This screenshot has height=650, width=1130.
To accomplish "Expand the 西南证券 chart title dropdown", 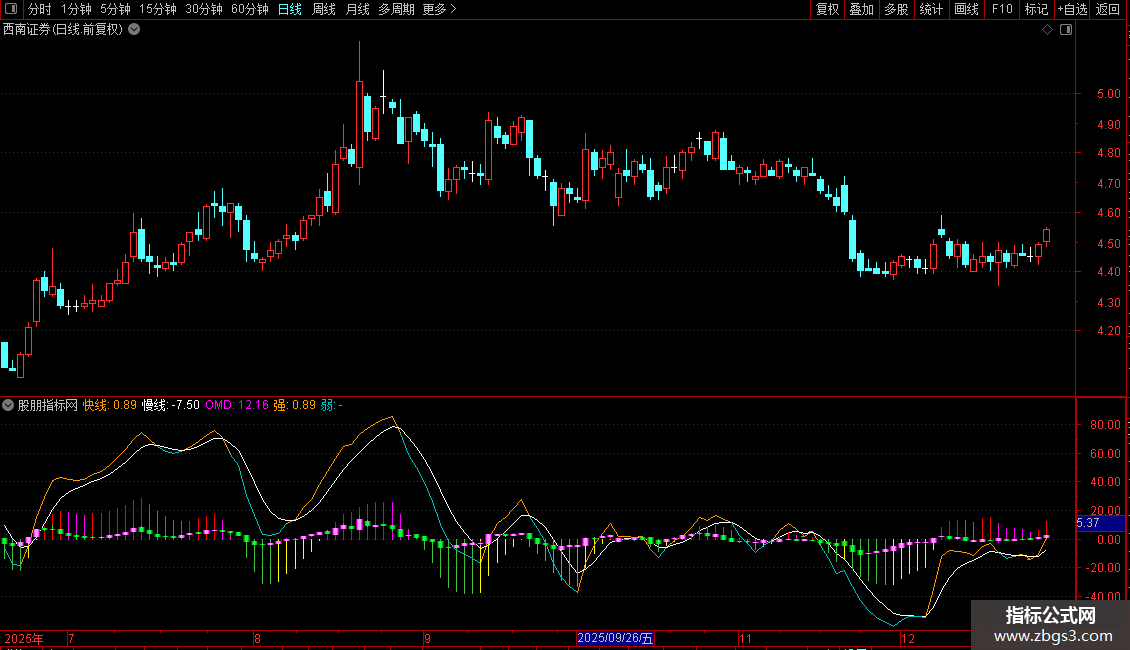I will [135, 30].
